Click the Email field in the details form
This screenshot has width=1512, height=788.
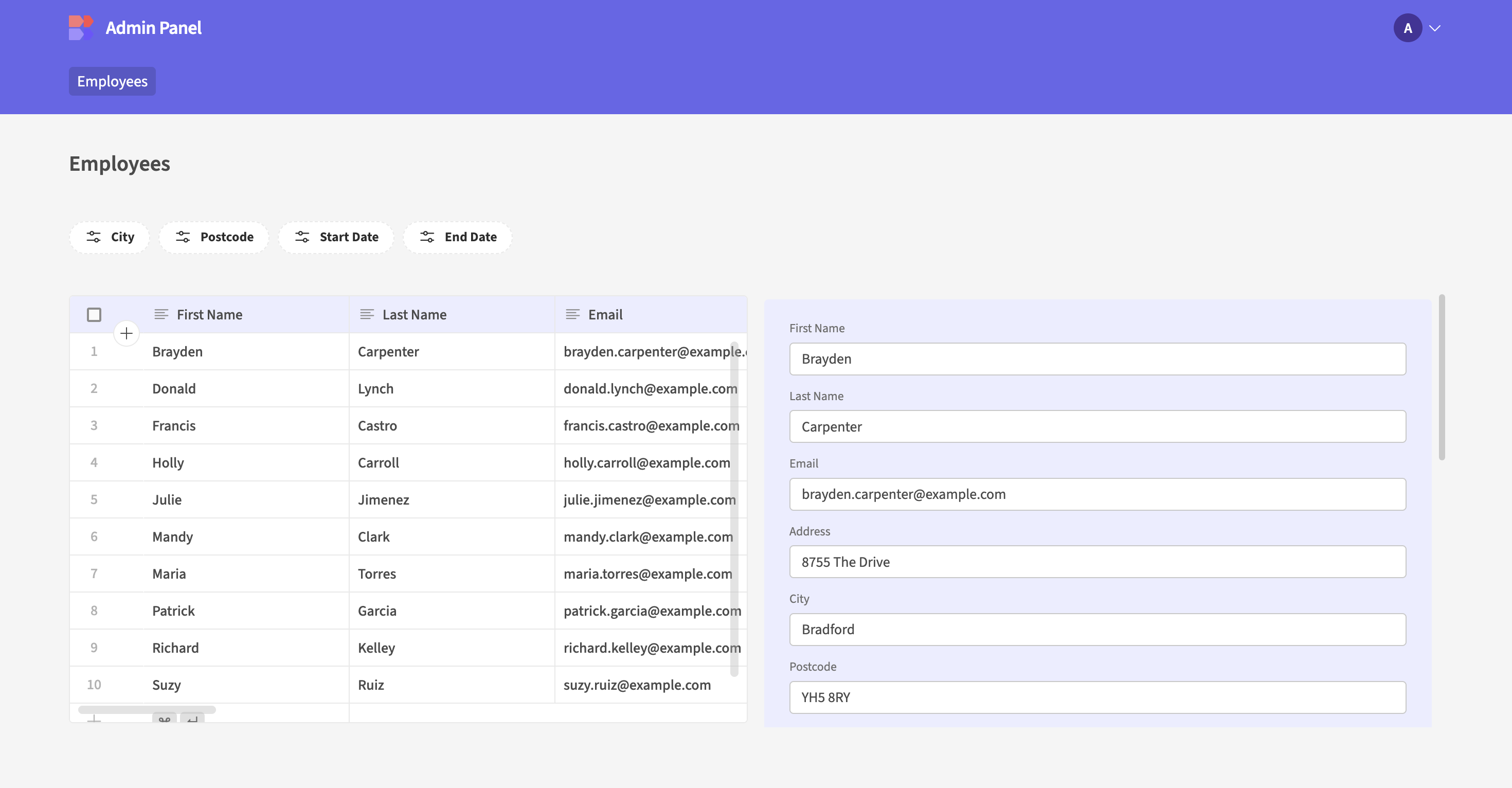click(1097, 494)
